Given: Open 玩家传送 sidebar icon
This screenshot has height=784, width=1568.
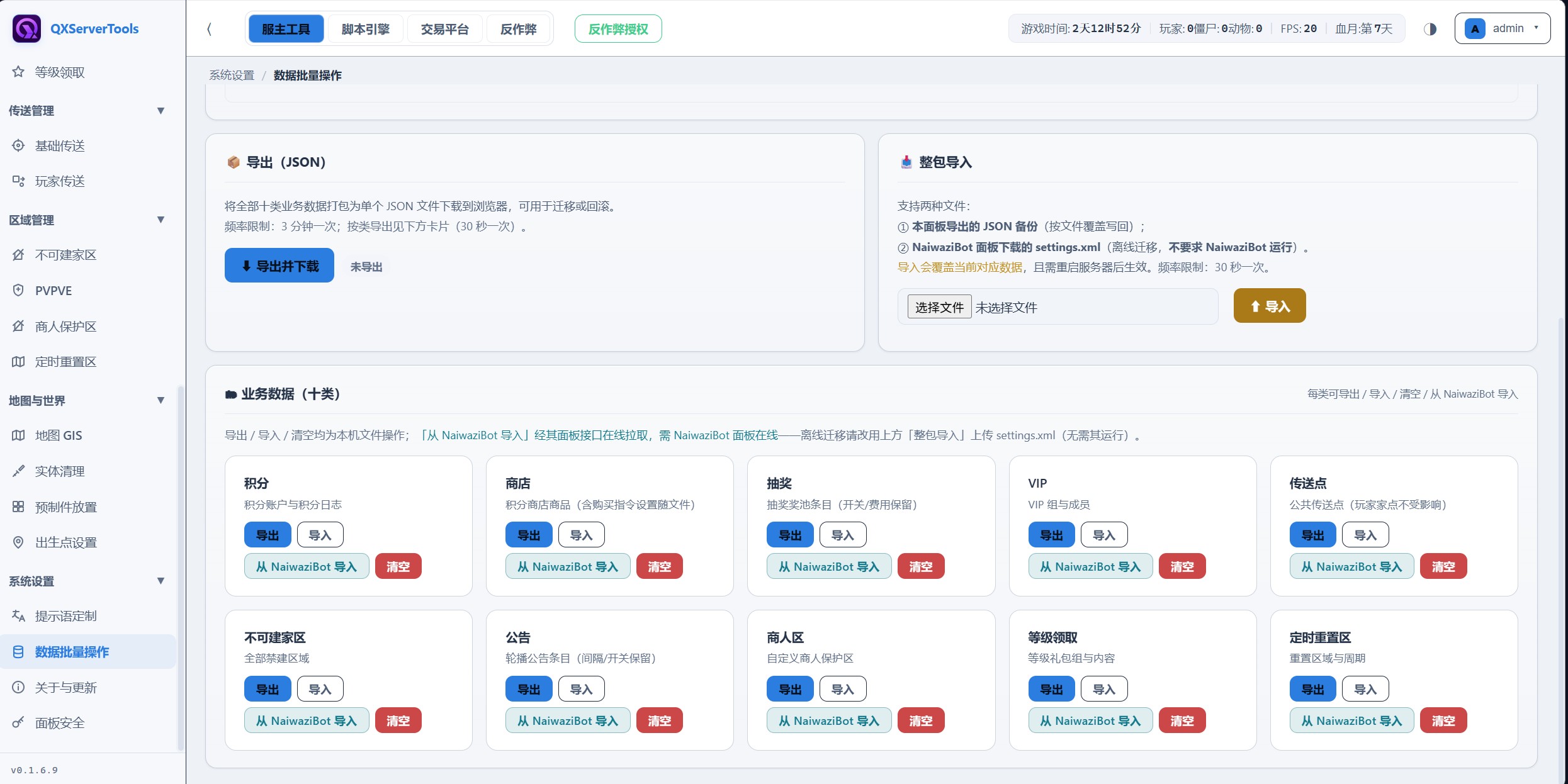Looking at the screenshot, I should click(x=18, y=181).
